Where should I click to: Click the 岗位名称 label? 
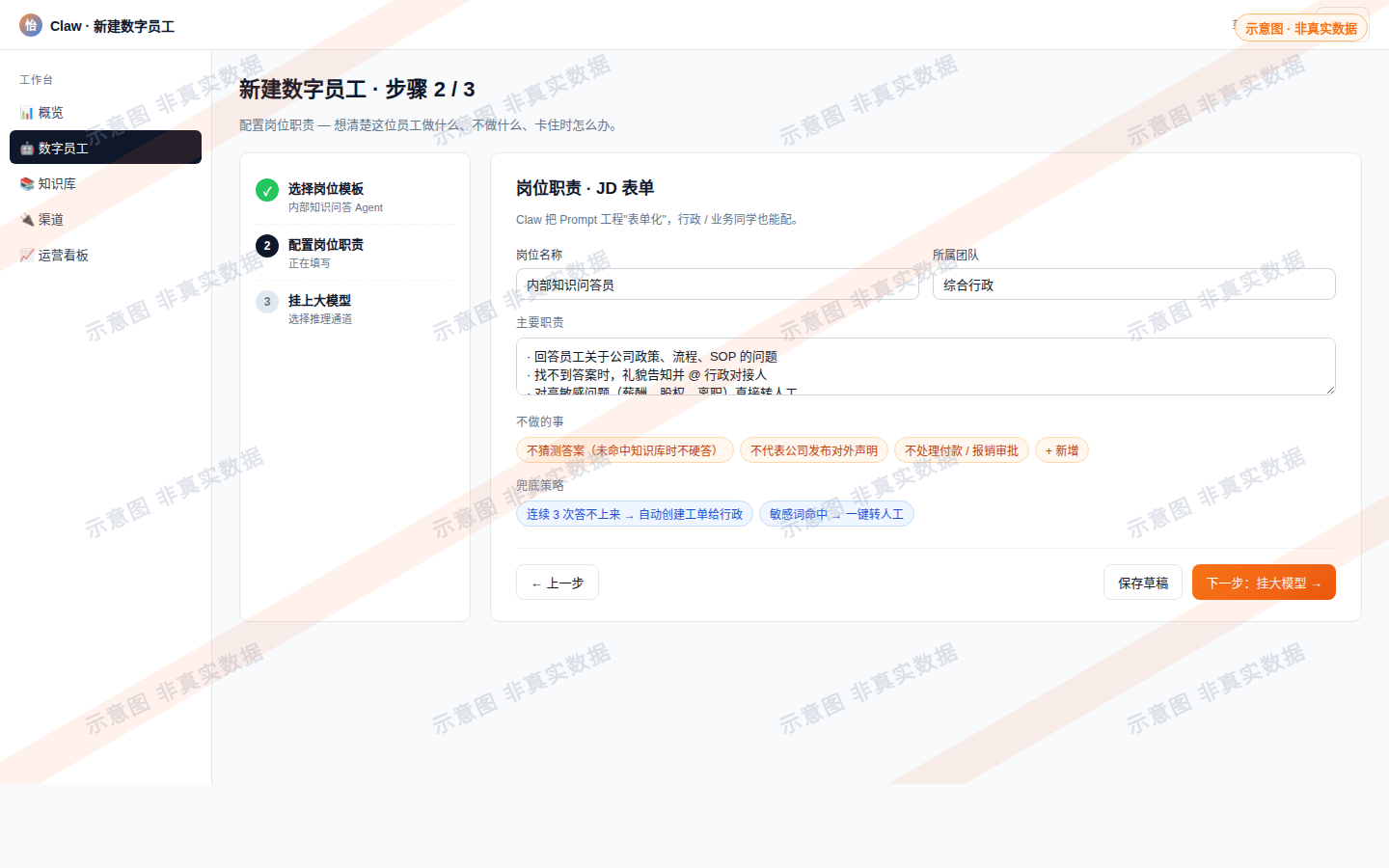click(539, 255)
